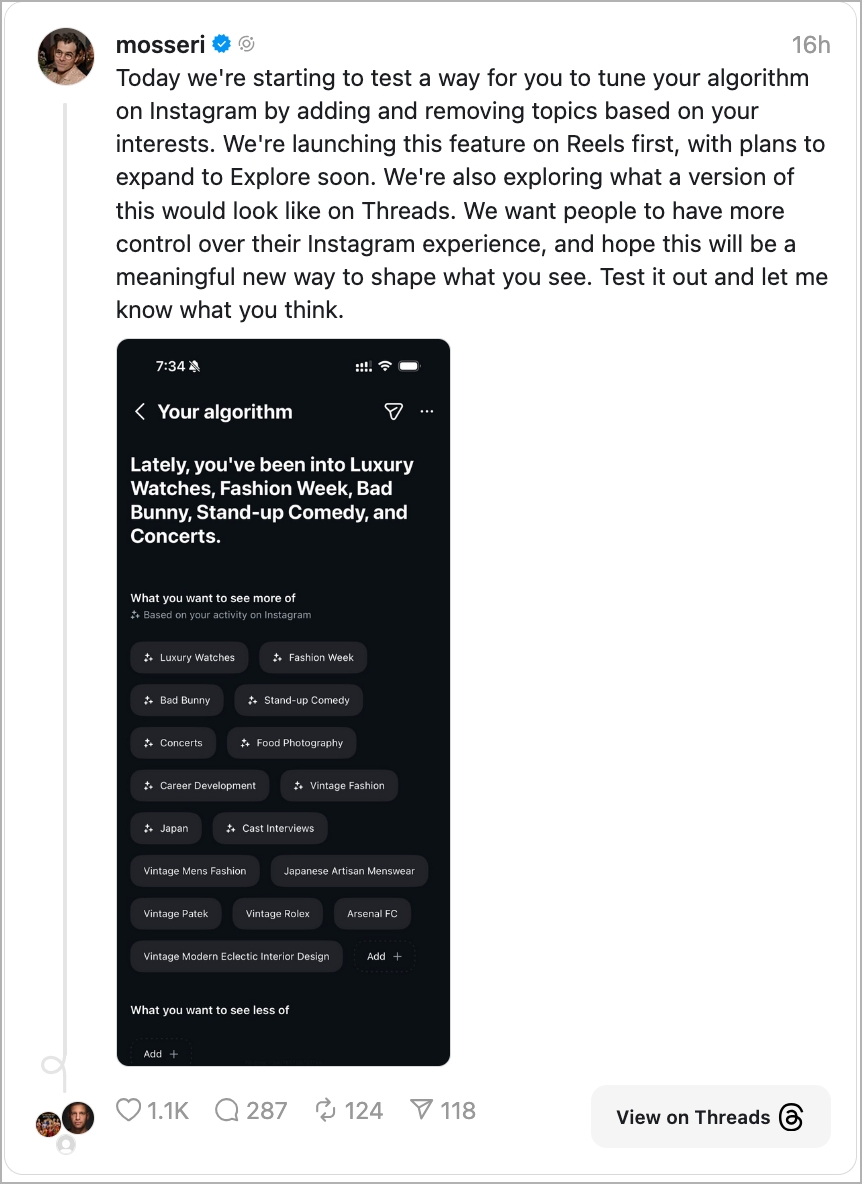Toggle the Luxury Watches topic pill
Viewport: 862px width, 1184px height.
[188, 657]
